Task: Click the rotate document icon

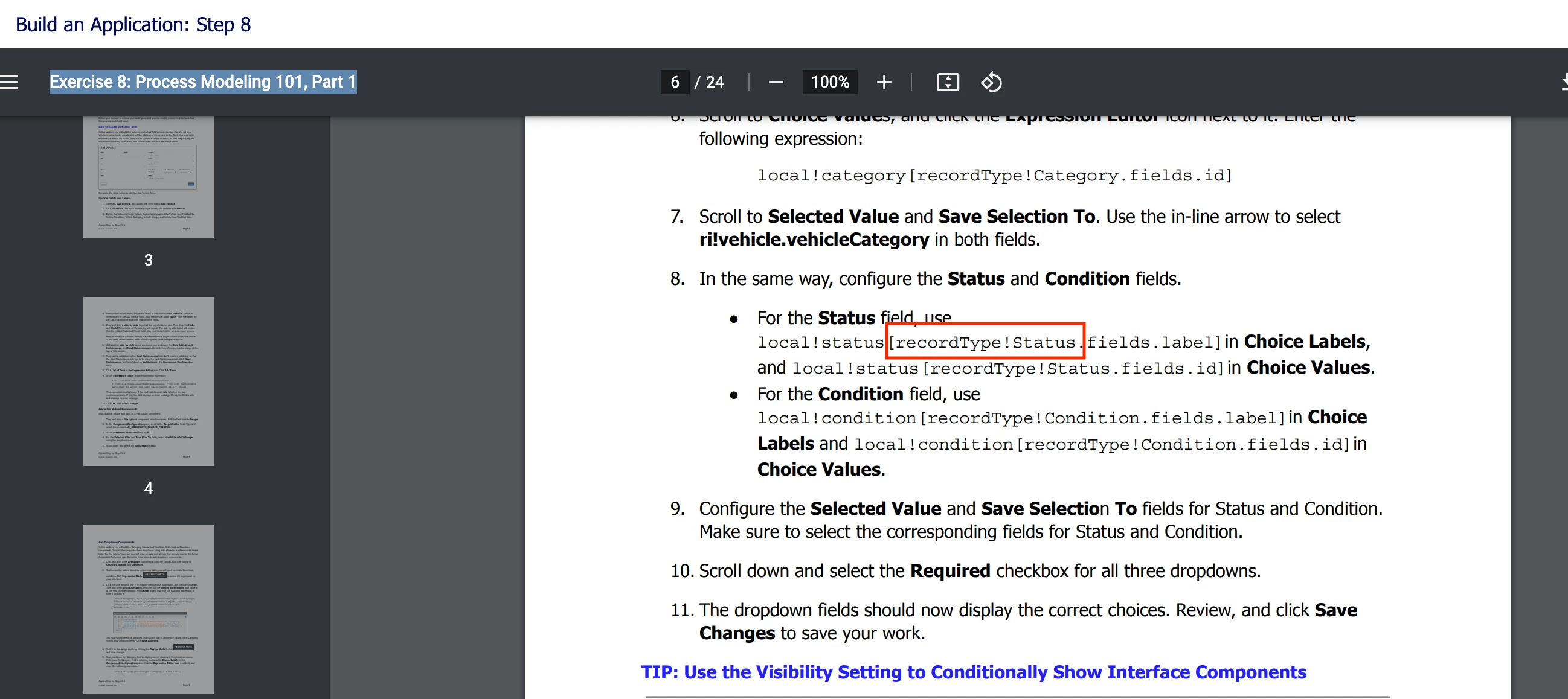Action: pyautogui.click(x=991, y=82)
